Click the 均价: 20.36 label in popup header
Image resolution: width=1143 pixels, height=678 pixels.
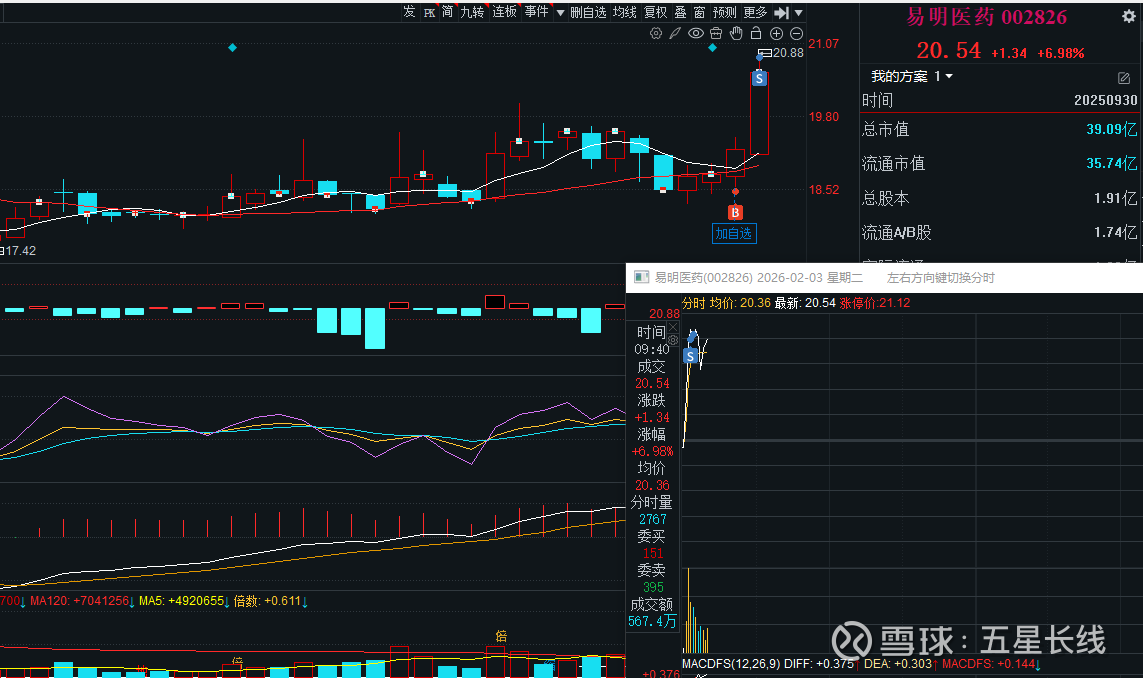(x=740, y=303)
